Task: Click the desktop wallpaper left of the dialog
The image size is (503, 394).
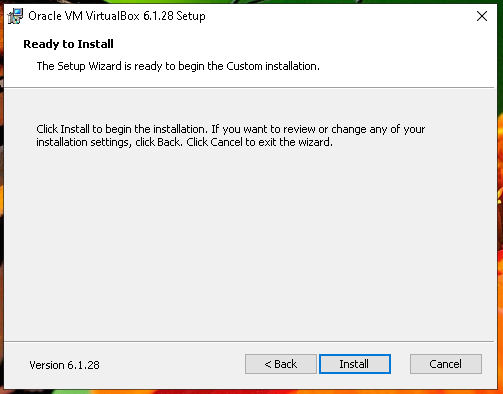Action: coord(2,200)
